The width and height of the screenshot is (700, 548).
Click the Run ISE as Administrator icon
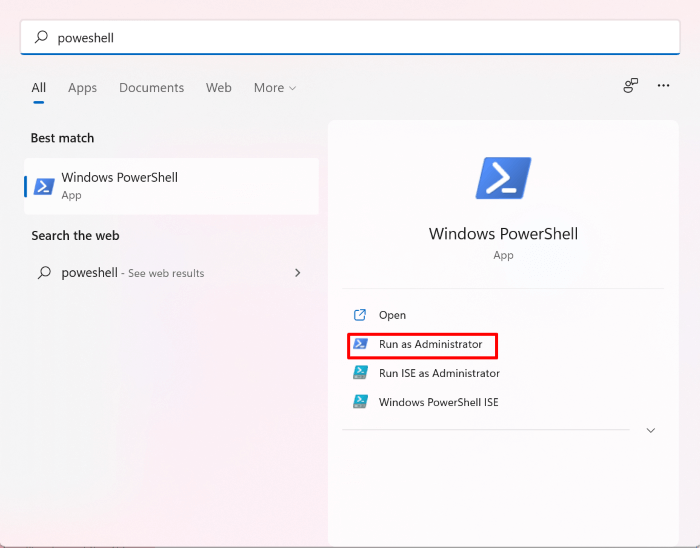pyautogui.click(x=360, y=373)
